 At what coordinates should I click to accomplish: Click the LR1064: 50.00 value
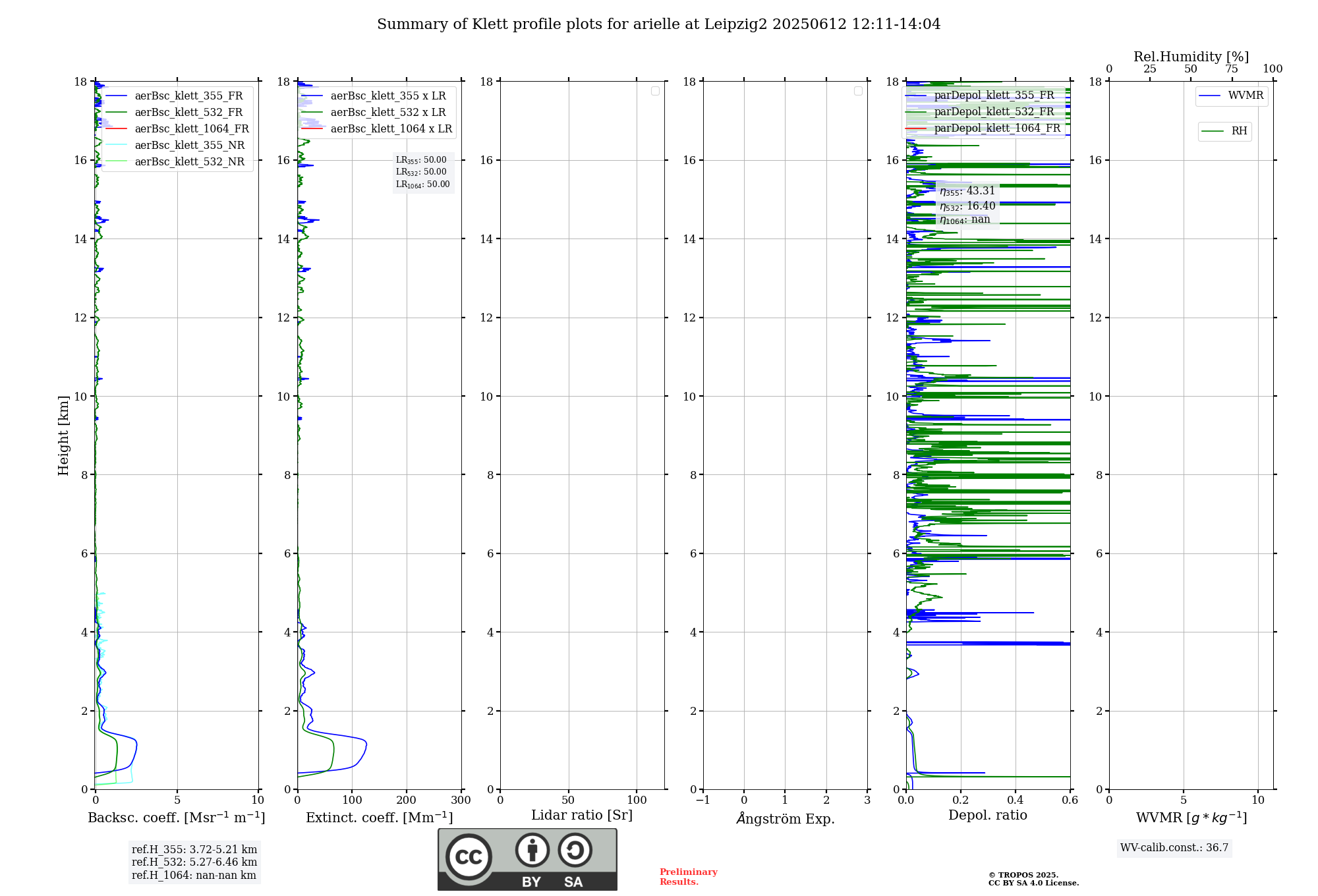[423, 184]
